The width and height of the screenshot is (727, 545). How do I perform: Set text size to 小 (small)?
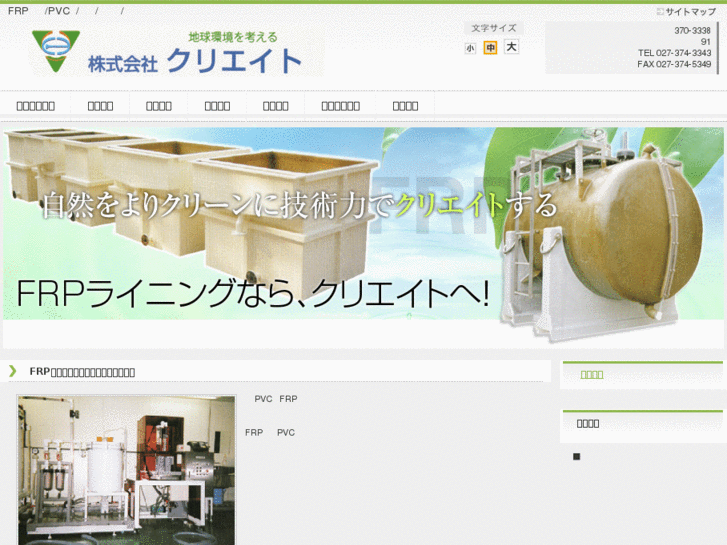pos(470,48)
